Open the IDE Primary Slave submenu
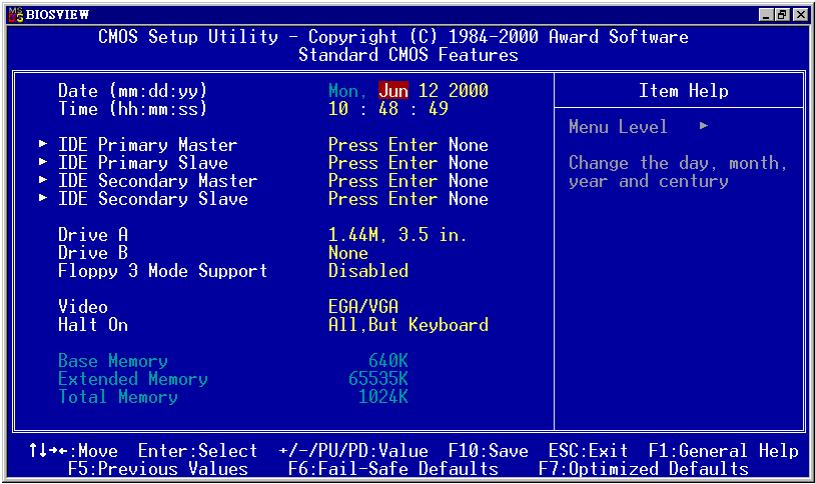This screenshot has height=484, width=815. point(143,163)
